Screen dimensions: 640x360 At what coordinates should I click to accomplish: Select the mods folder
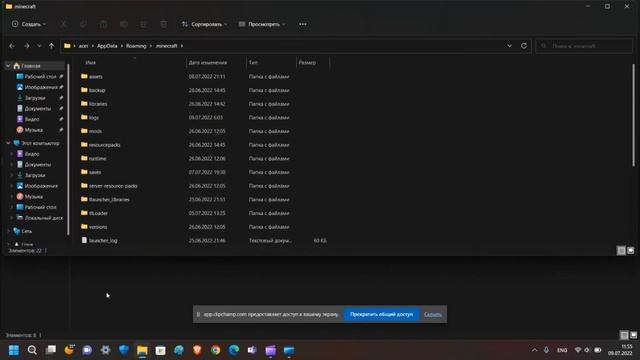95,131
